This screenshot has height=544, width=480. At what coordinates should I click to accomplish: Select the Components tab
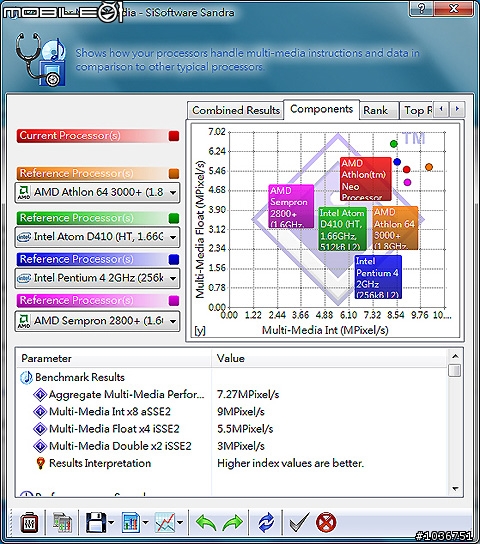[x=322, y=109]
